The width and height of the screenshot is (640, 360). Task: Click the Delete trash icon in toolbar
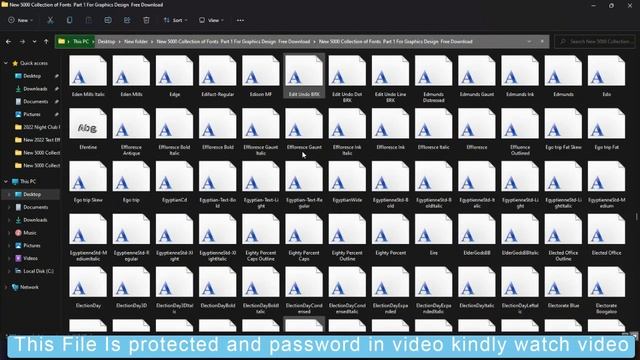146,20
